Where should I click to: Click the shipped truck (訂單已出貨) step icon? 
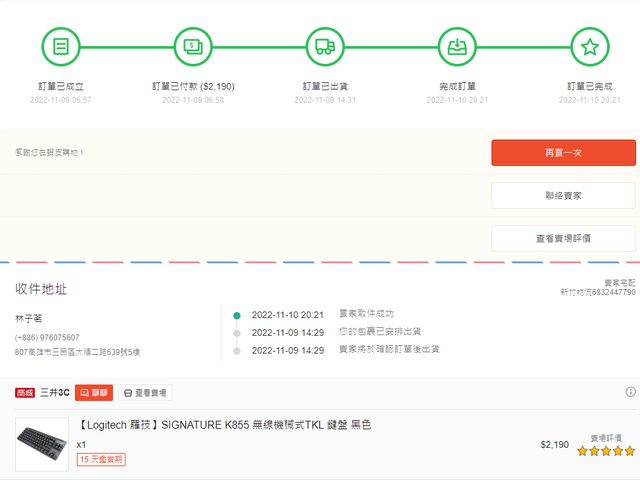pyautogui.click(x=324, y=46)
